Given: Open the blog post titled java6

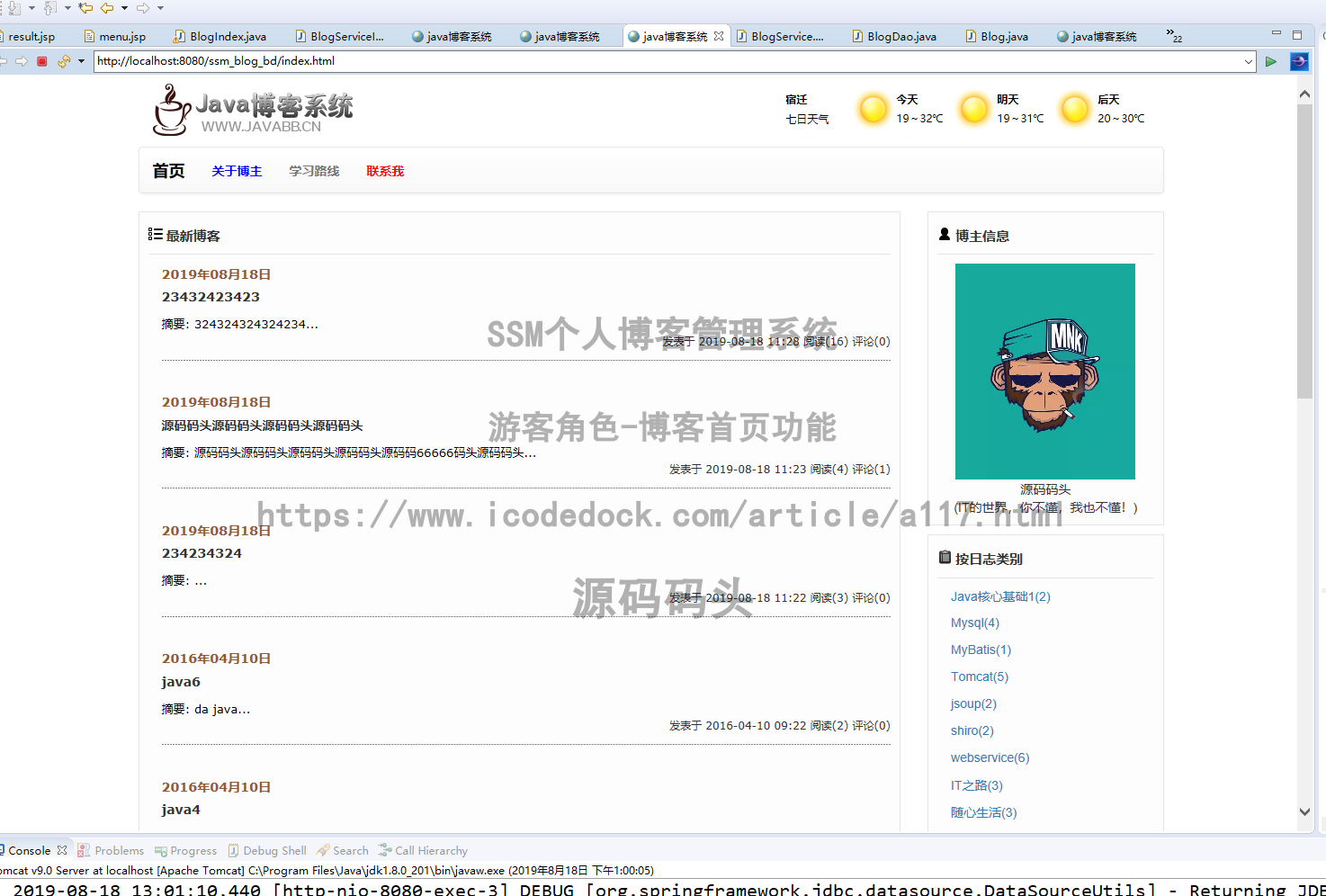Looking at the screenshot, I should 181,681.
